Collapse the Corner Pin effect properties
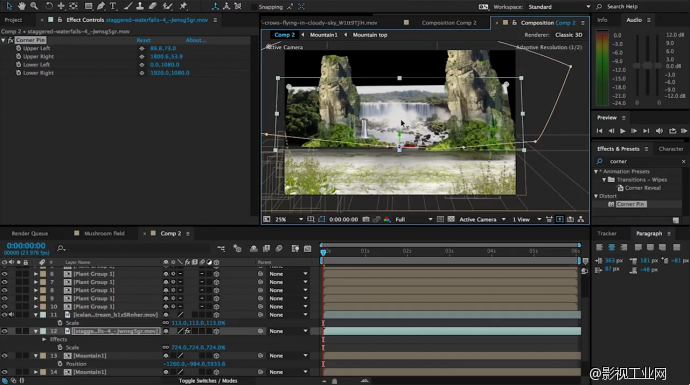 coord(4,40)
